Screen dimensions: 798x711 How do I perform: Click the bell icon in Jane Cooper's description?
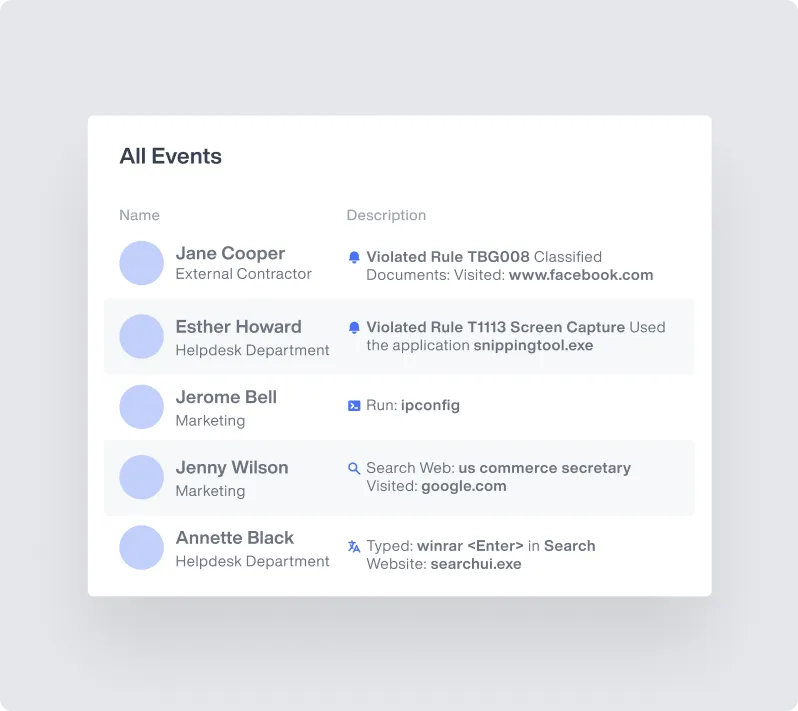pyautogui.click(x=354, y=257)
